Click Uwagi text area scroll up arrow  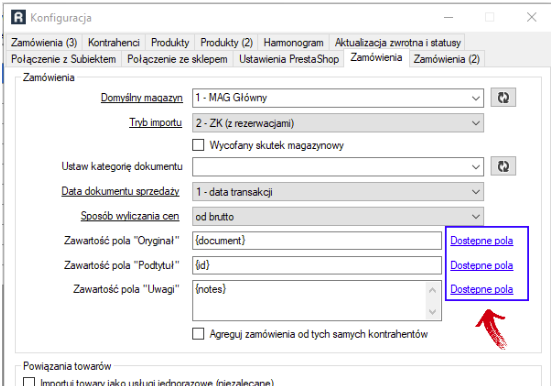pos(432,291)
